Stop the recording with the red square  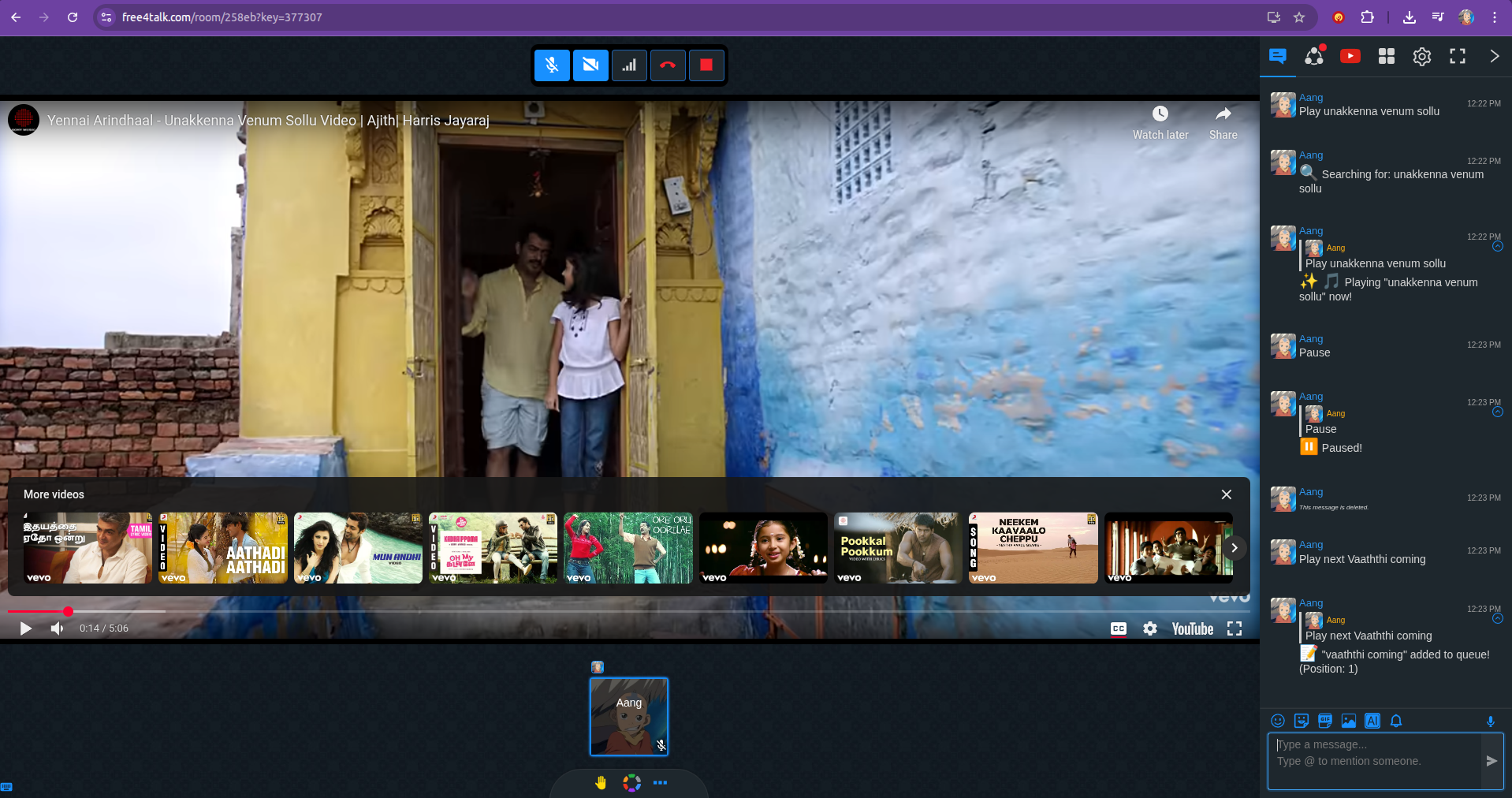706,65
